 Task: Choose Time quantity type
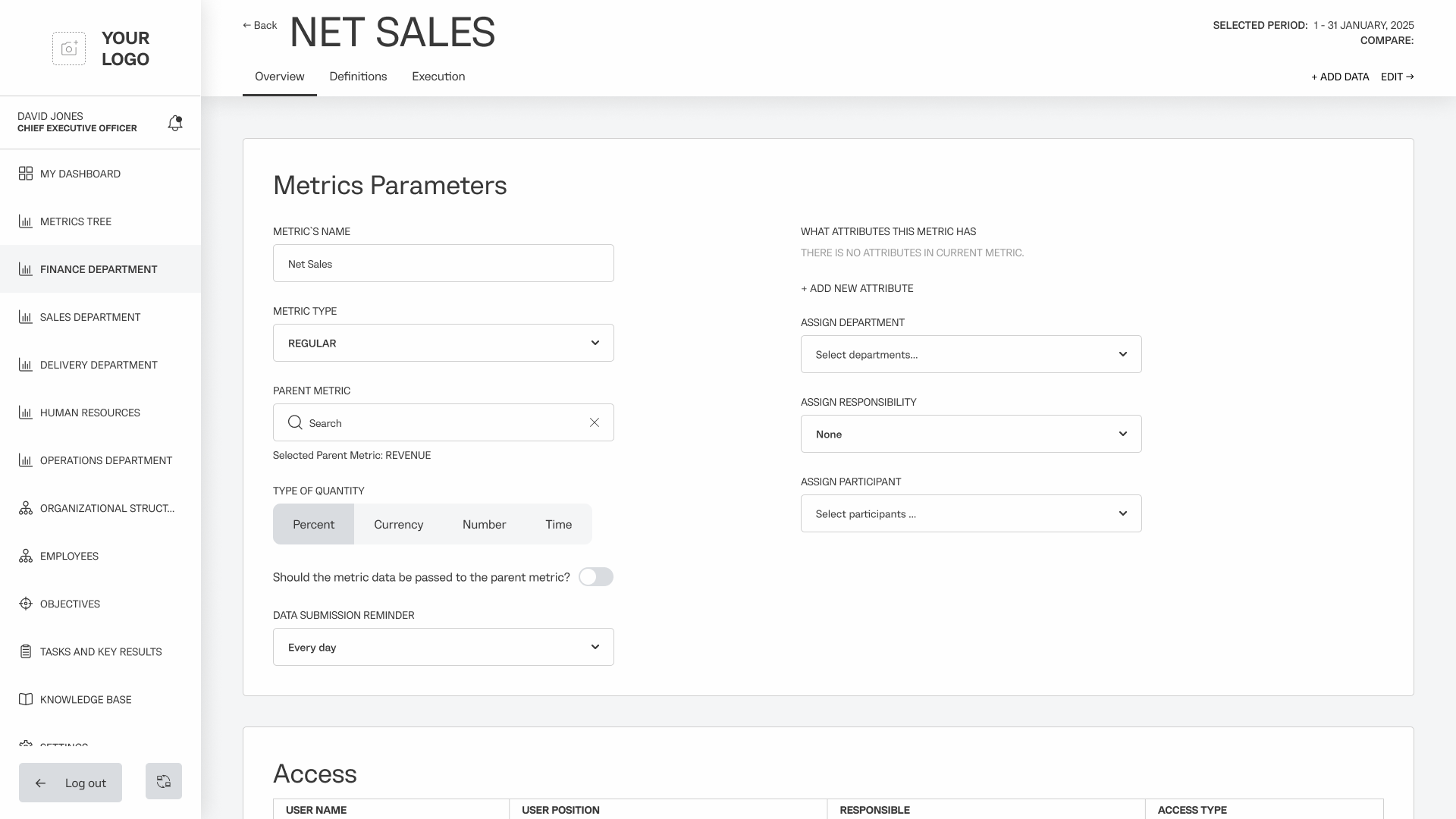pyautogui.click(x=558, y=524)
